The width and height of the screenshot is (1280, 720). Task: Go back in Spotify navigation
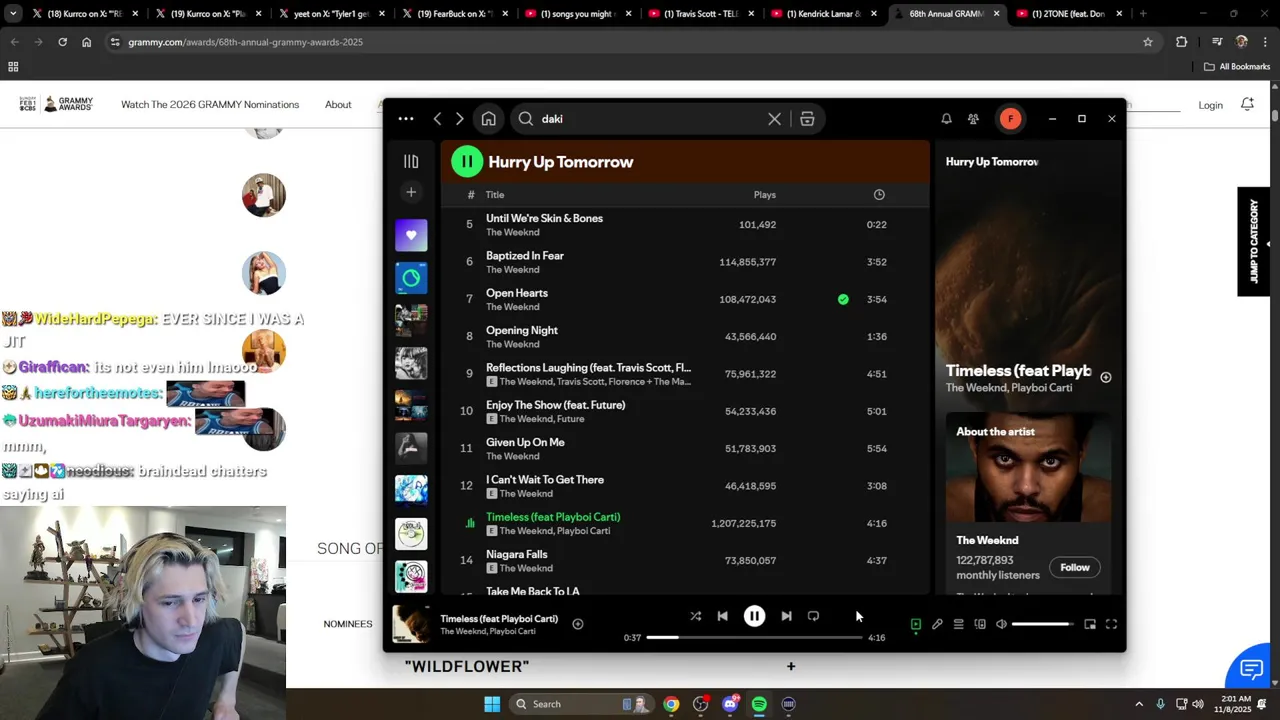(437, 119)
